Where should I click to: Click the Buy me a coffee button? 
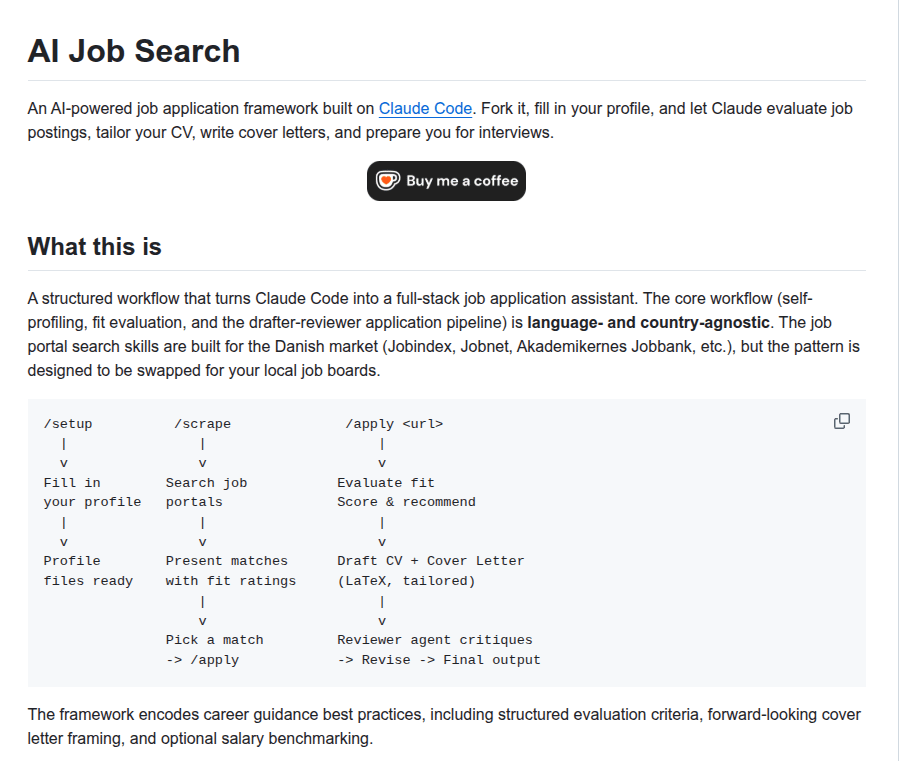click(x=446, y=181)
